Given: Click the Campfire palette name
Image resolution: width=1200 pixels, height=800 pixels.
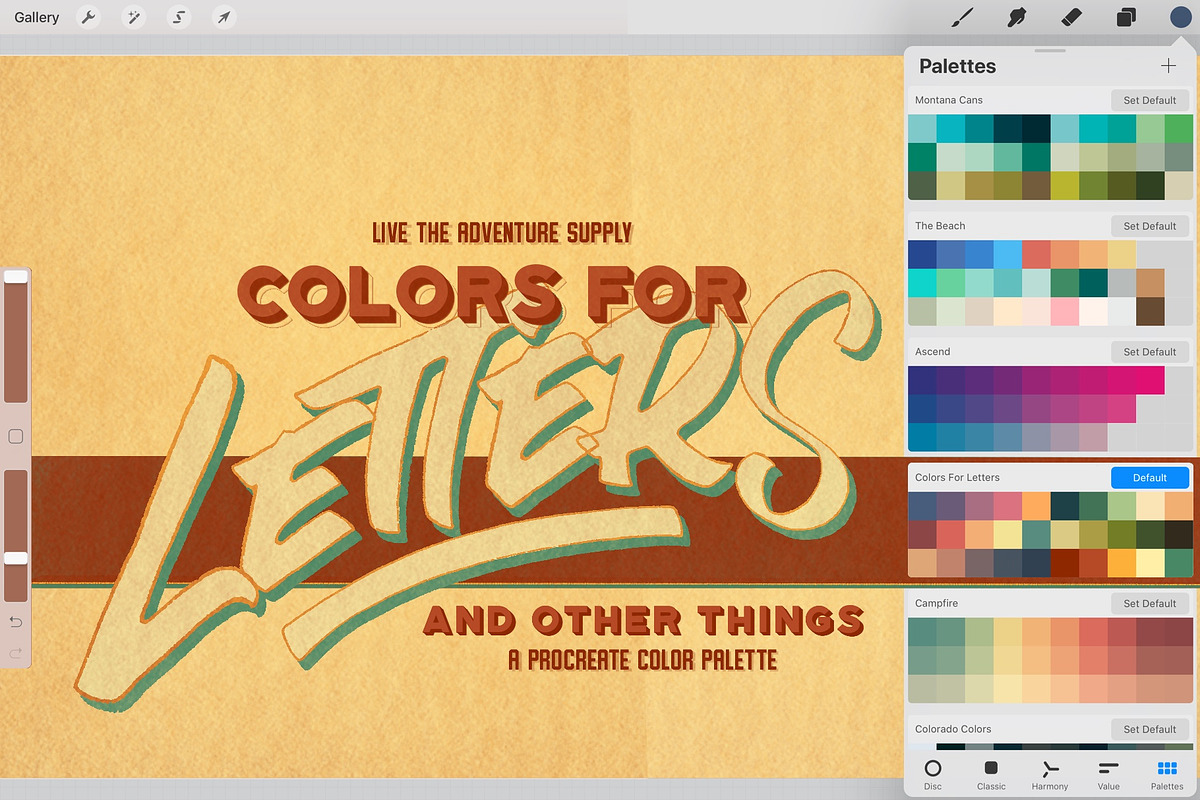Looking at the screenshot, I should pyautogui.click(x=936, y=603).
